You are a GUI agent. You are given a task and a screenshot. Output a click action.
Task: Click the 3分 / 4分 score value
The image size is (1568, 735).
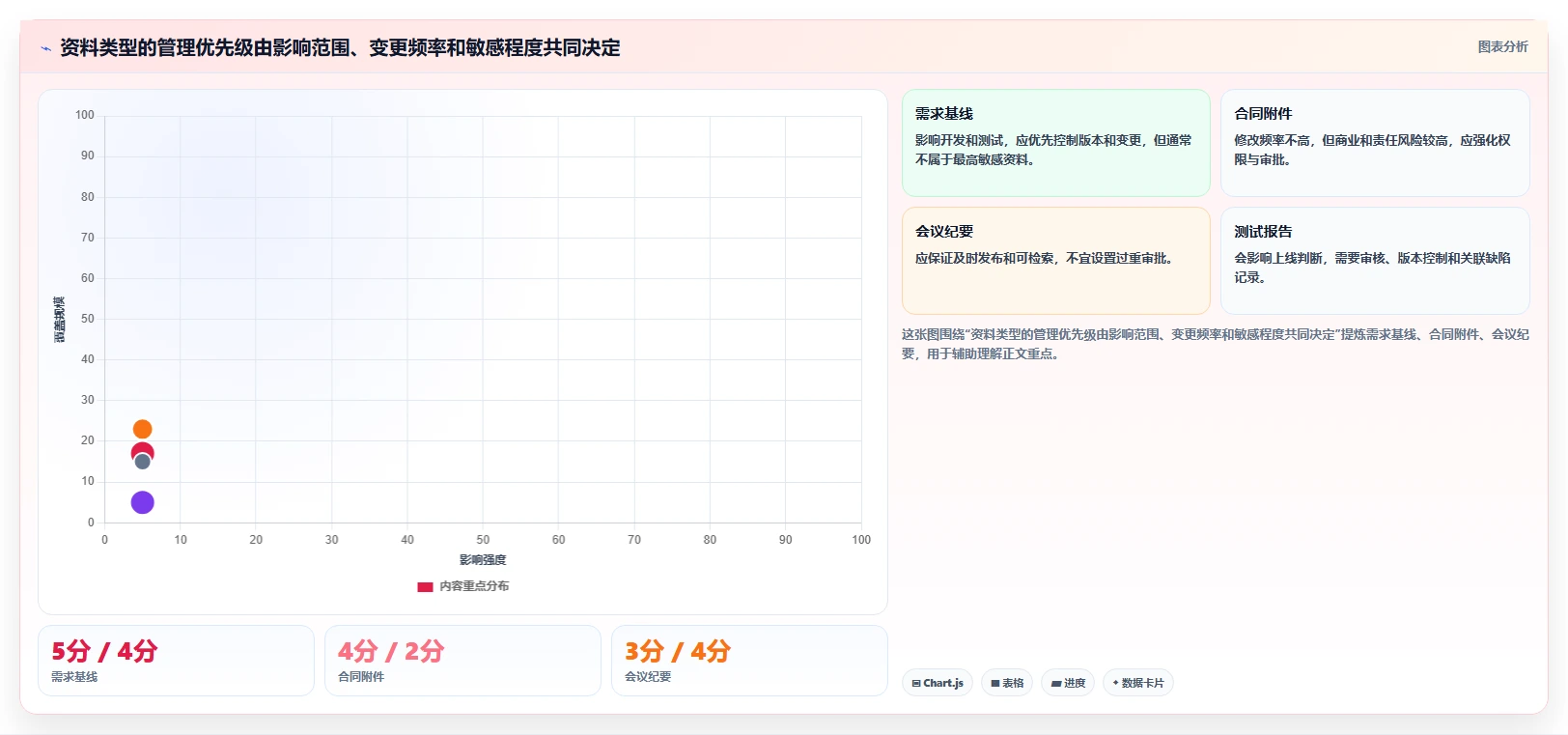[678, 651]
